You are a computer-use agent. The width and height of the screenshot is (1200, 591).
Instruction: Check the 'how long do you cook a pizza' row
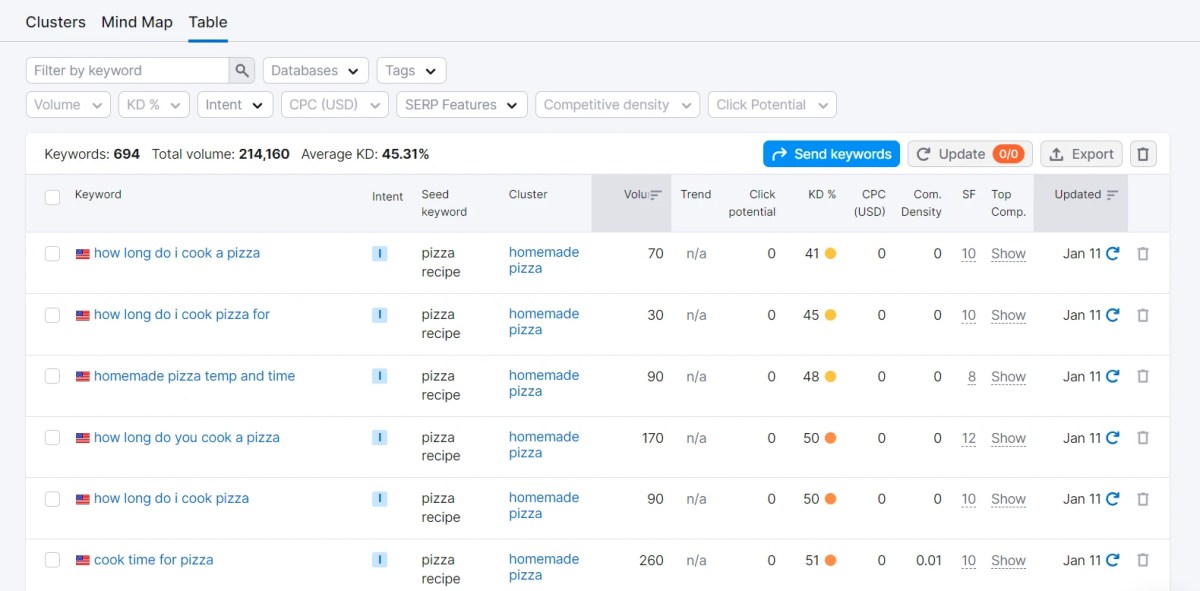pos(53,438)
